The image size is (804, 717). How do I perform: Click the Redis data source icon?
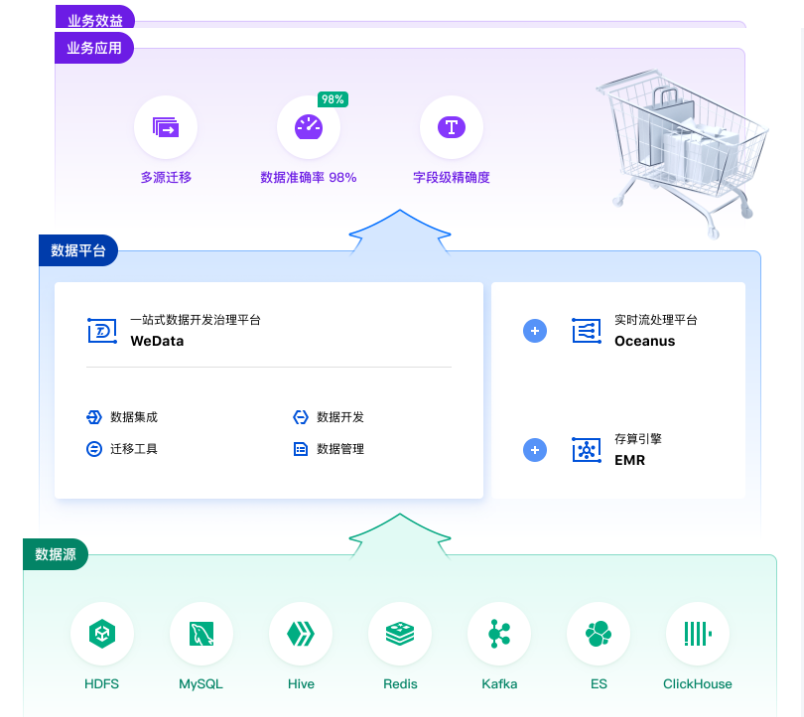(400, 634)
